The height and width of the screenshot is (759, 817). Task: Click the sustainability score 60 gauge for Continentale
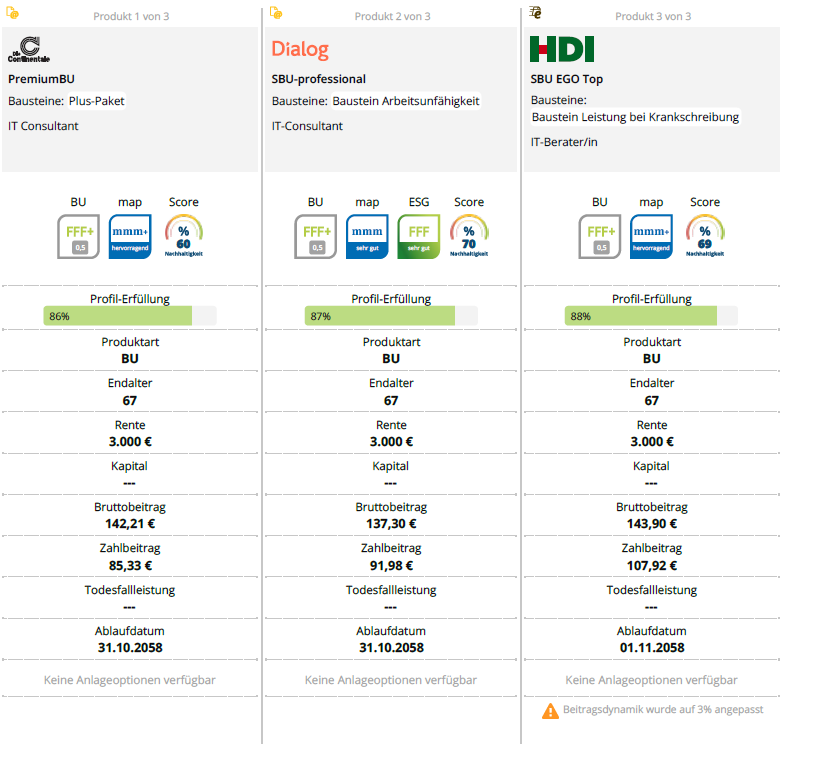coord(183,237)
